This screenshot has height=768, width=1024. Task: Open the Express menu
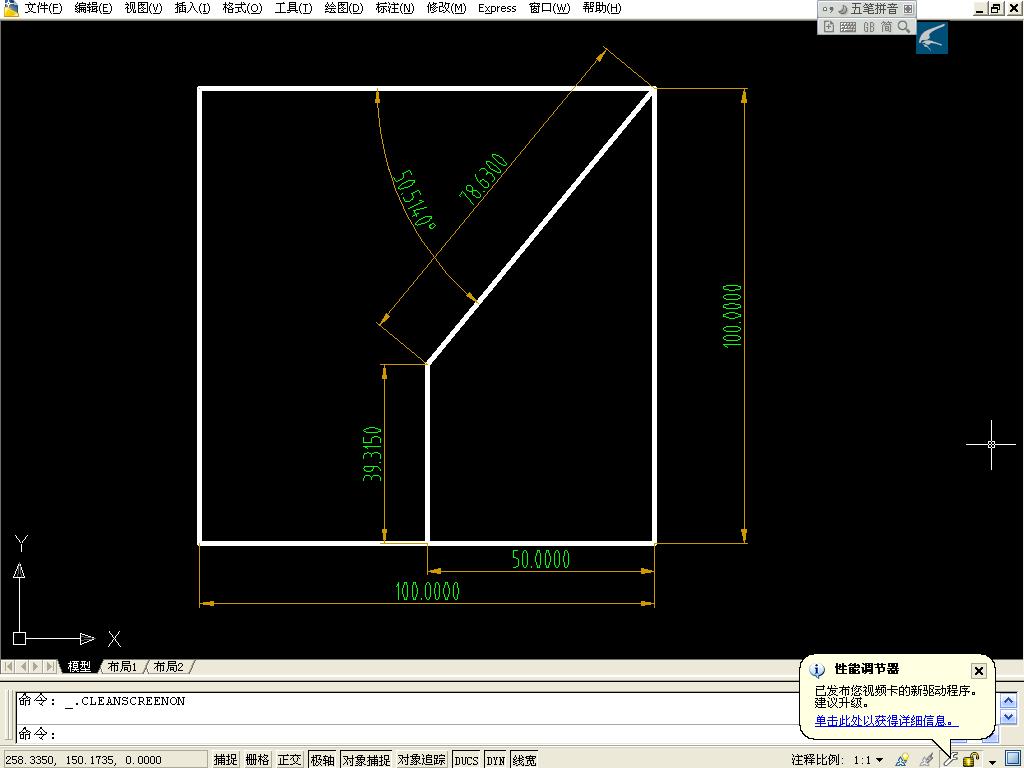pos(497,8)
